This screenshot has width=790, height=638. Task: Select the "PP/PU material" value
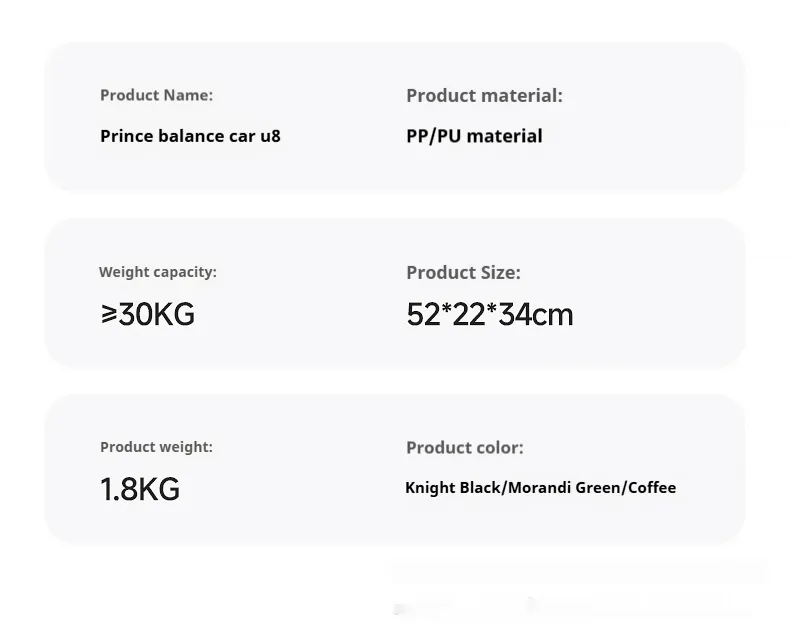[x=474, y=136]
